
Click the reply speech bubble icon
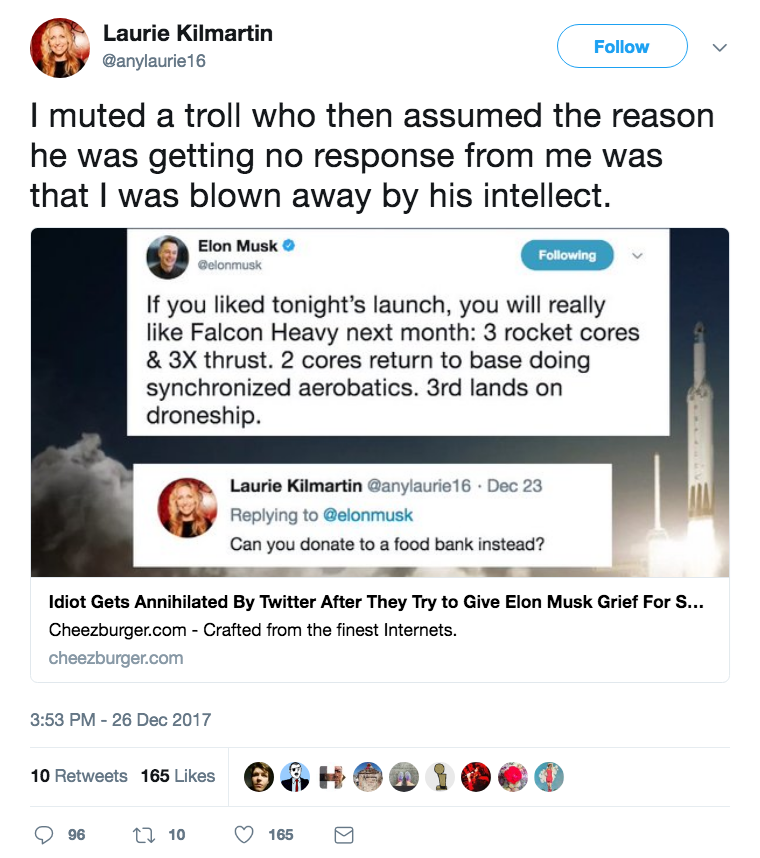coord(44,834)
